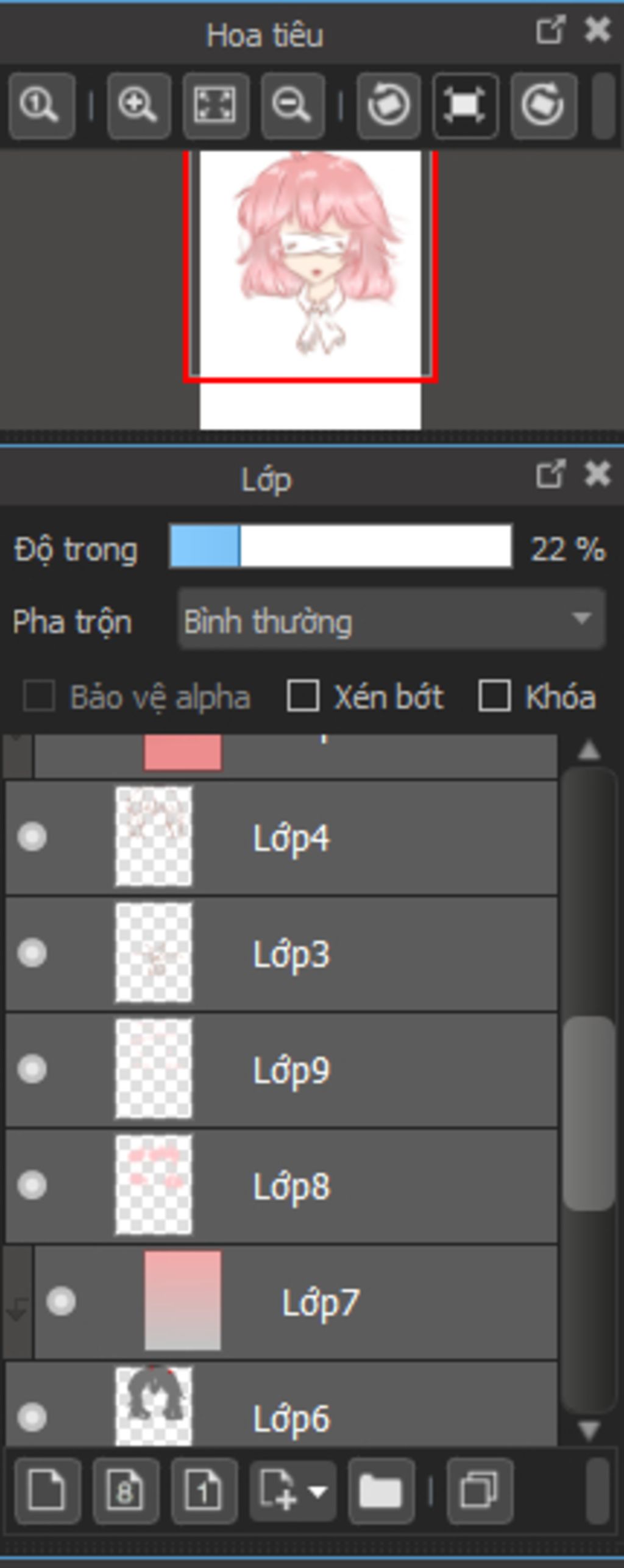
Task: Select the Lớp9 layer
Action: [x=282, y=1069]
